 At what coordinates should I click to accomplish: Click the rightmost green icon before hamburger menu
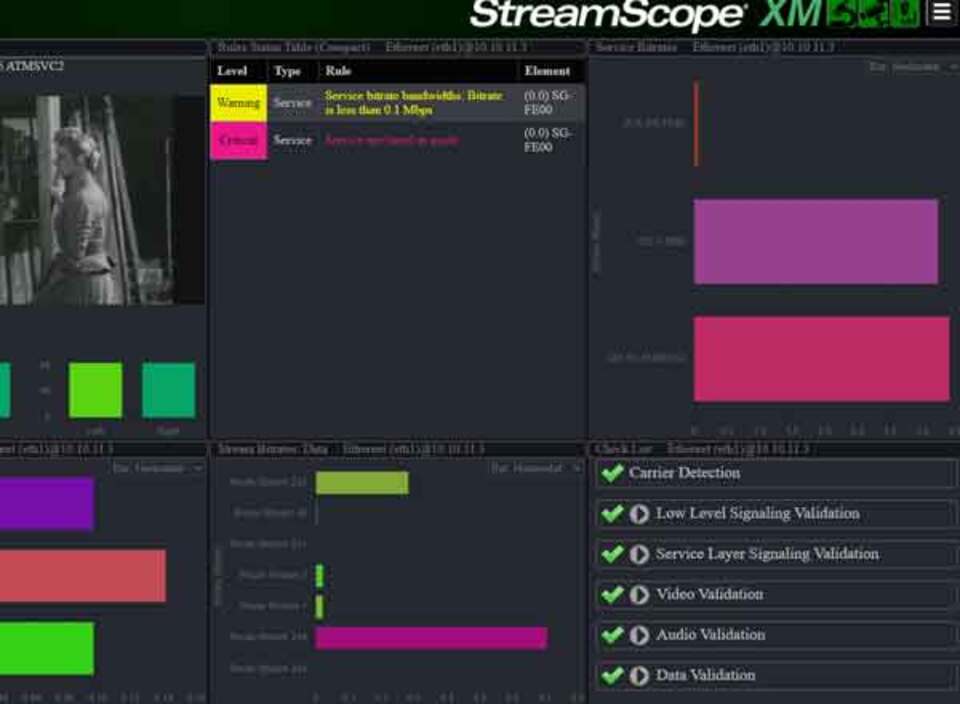point(905,13)
